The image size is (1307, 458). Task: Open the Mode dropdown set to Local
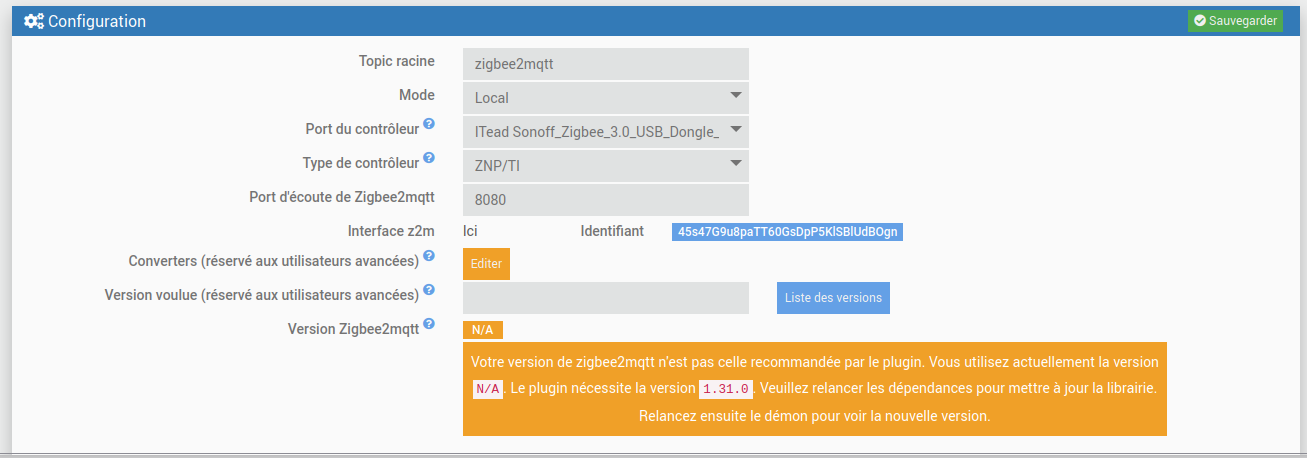tap(606, 98)
